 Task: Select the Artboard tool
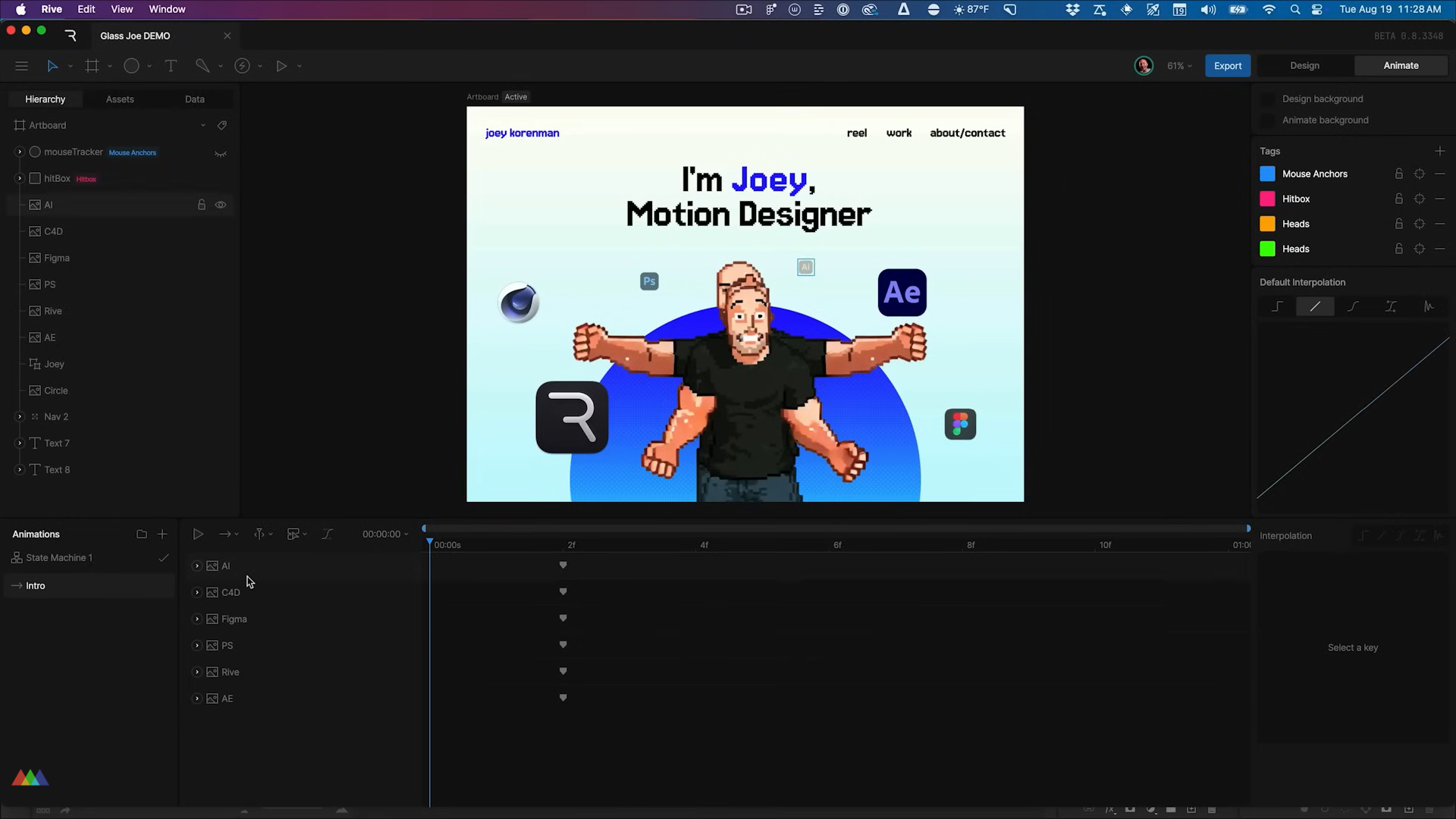tap(93, 66)
